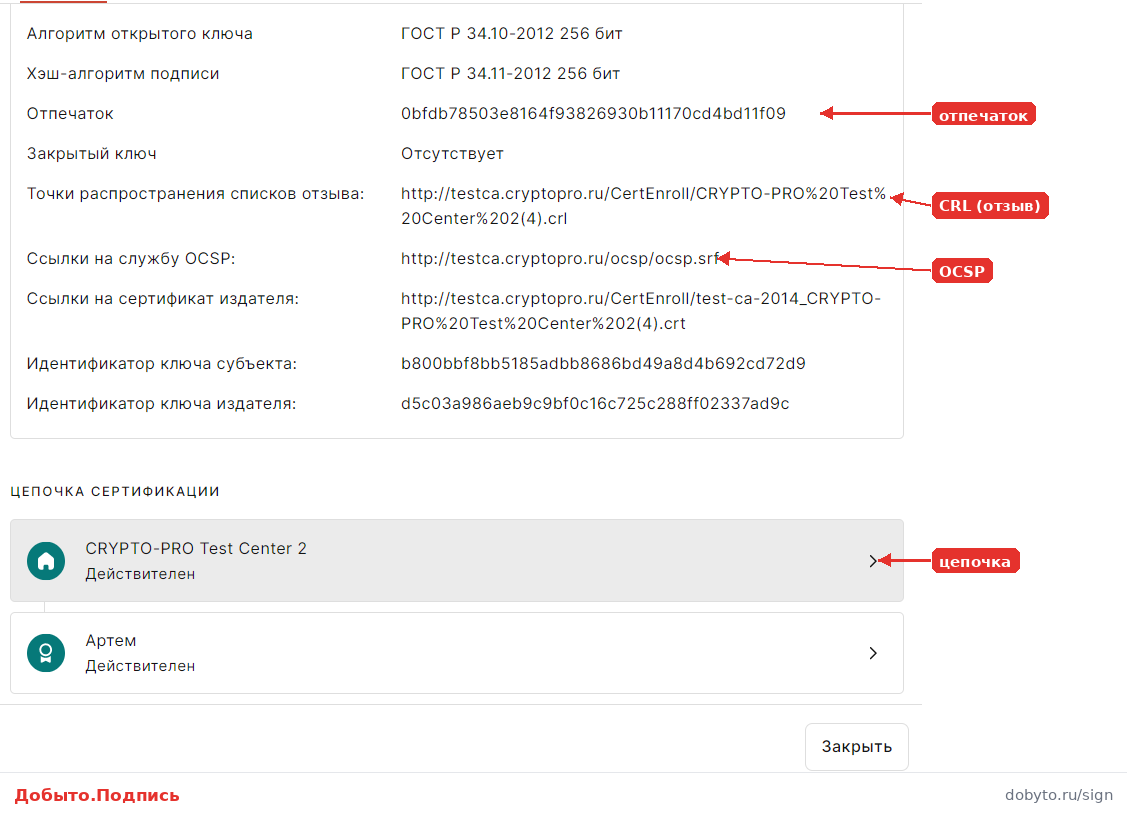This screenshot has width=1127, height=818.
Task: Click the red цепочка annotation label
Action: (975, 561)
